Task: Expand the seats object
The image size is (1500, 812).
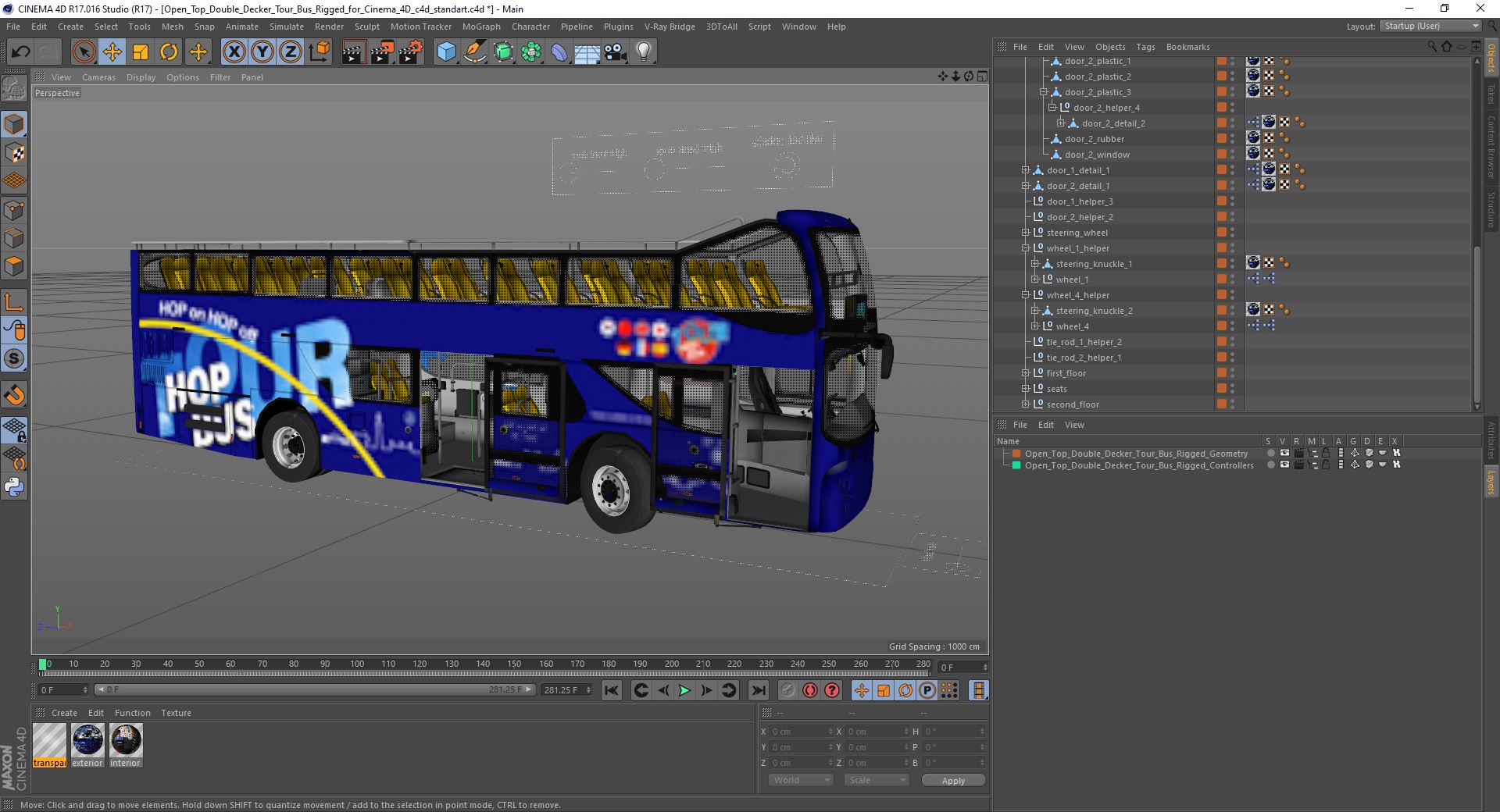Action: click(1026, 389)
